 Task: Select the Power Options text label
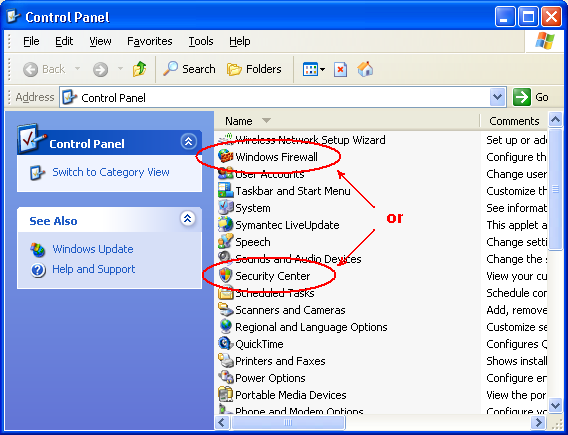270,378
